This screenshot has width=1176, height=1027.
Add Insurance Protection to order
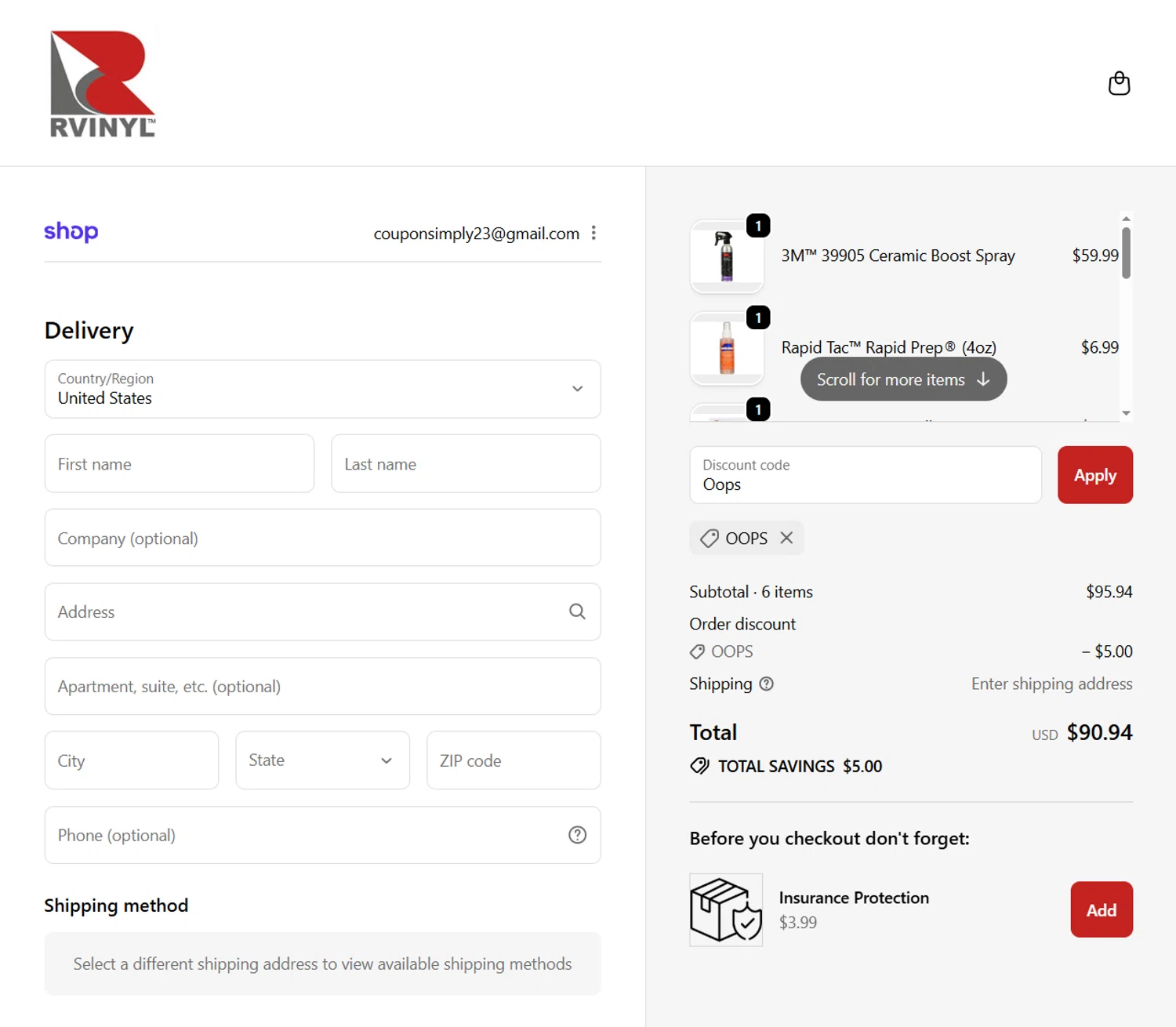[x=1102, y=909]
